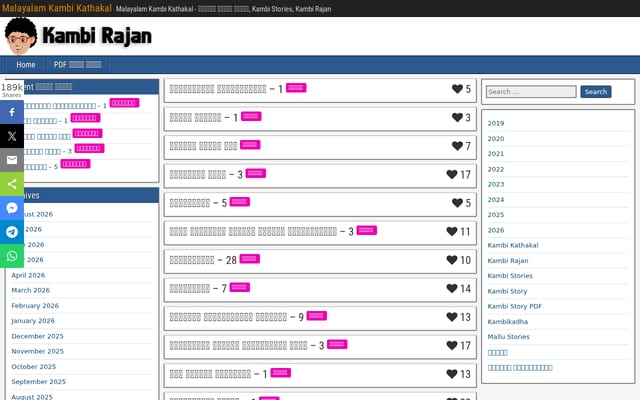Open the 2024 category link
This screenshot has width=640, height=400.
point(496,200)
